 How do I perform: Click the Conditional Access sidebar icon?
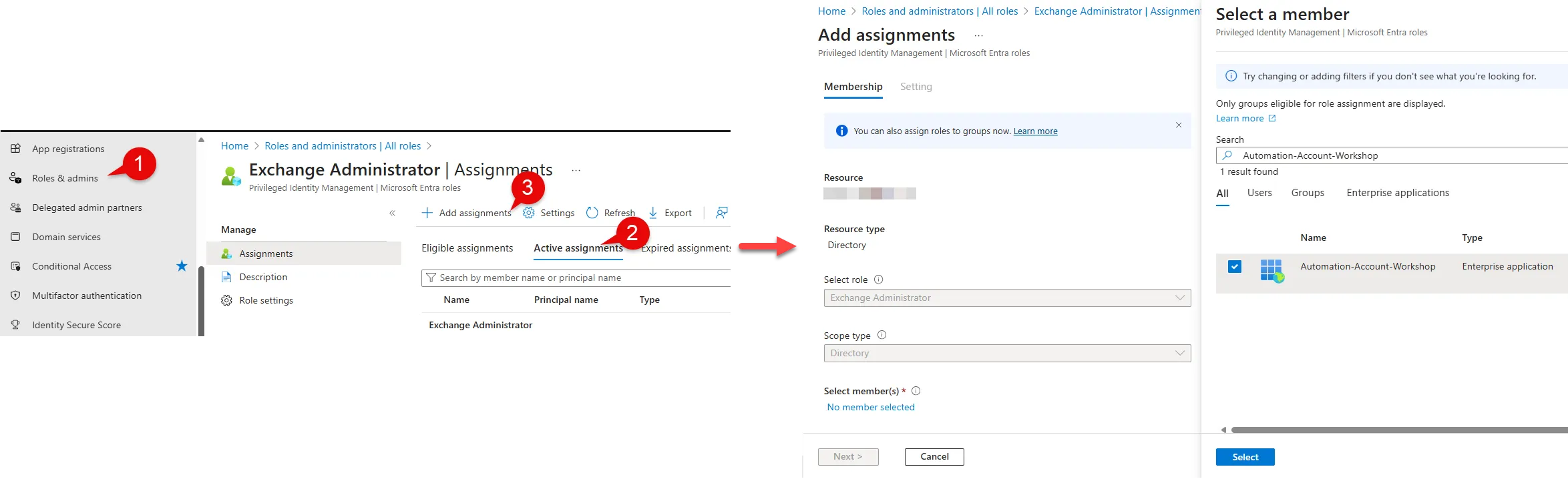[x=15, y=266]
